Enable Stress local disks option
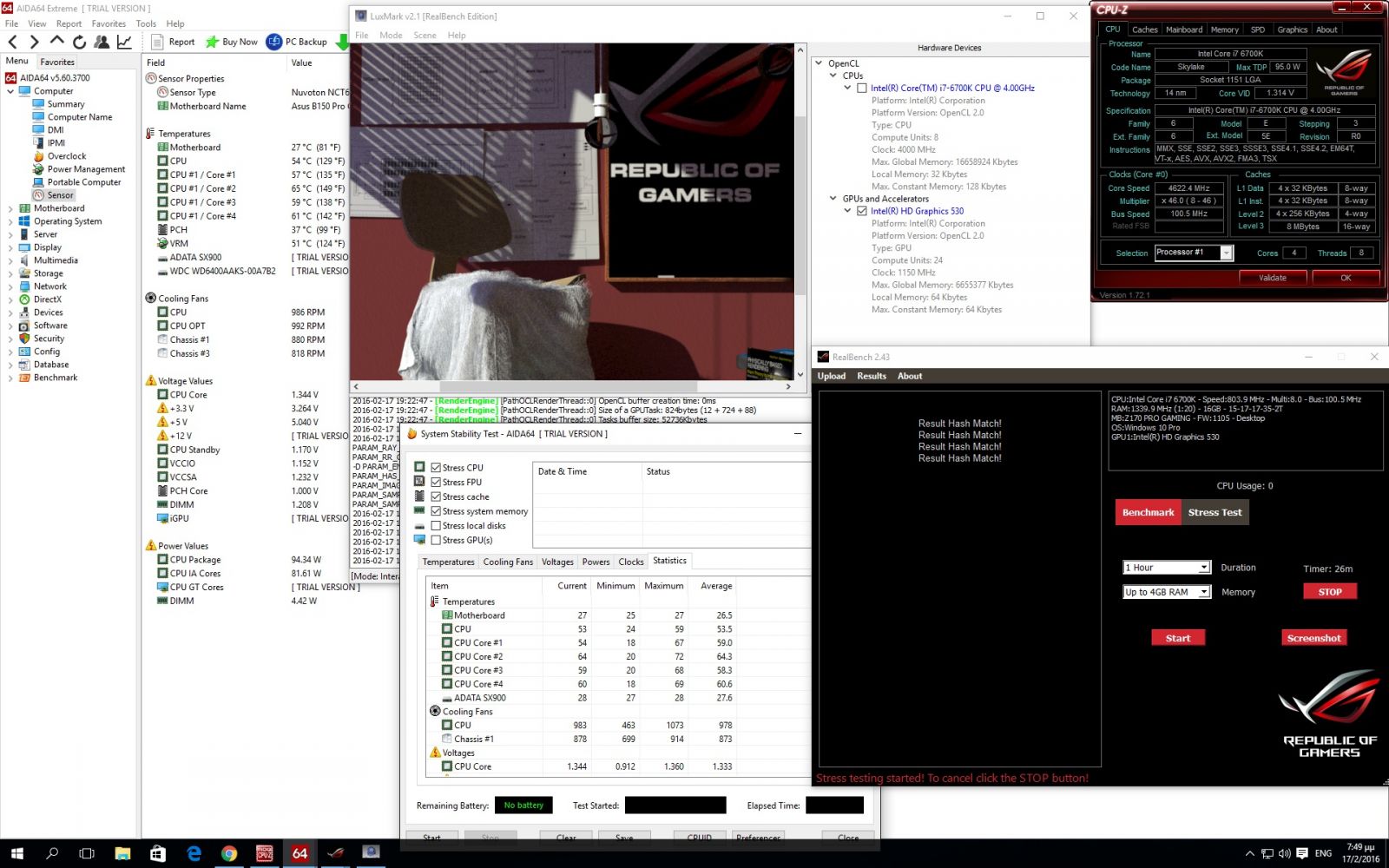This screenshot has height=868, width=1389. click(436, 526)
